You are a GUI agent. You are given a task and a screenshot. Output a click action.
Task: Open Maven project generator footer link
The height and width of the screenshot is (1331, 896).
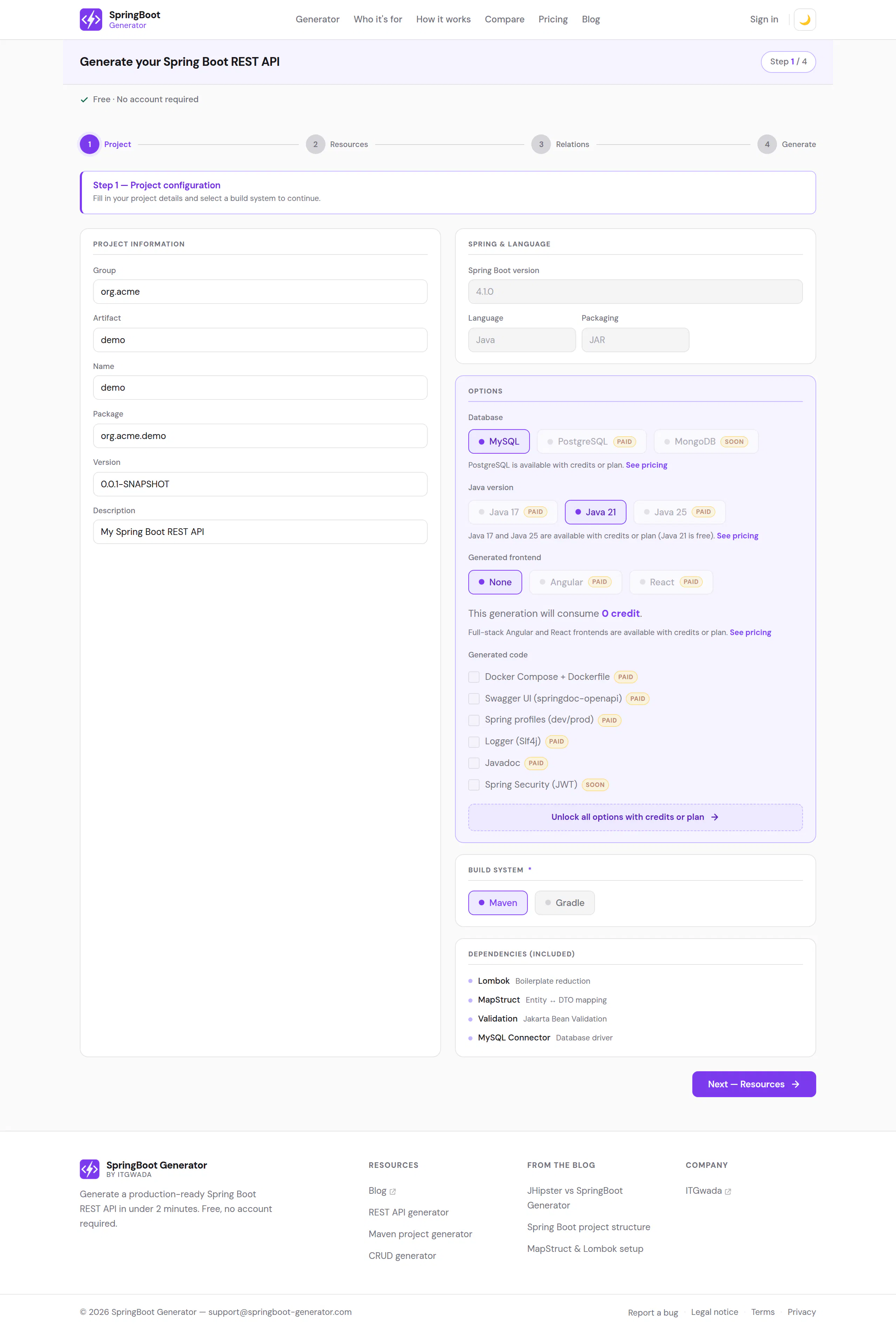point(420,1234)
